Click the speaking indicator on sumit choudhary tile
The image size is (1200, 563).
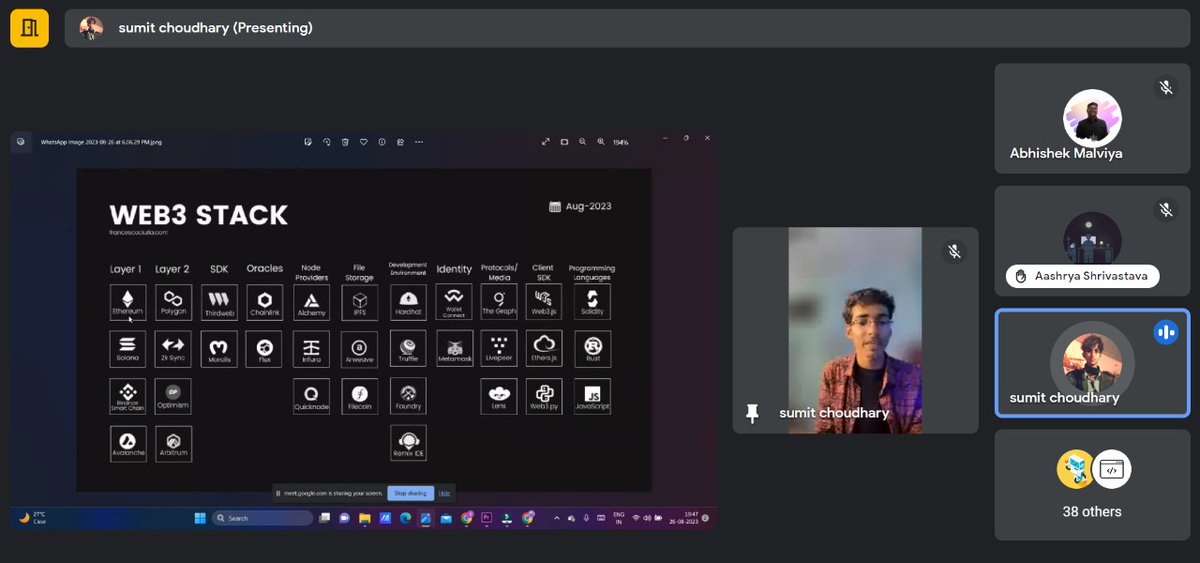tap(1165, 333)
